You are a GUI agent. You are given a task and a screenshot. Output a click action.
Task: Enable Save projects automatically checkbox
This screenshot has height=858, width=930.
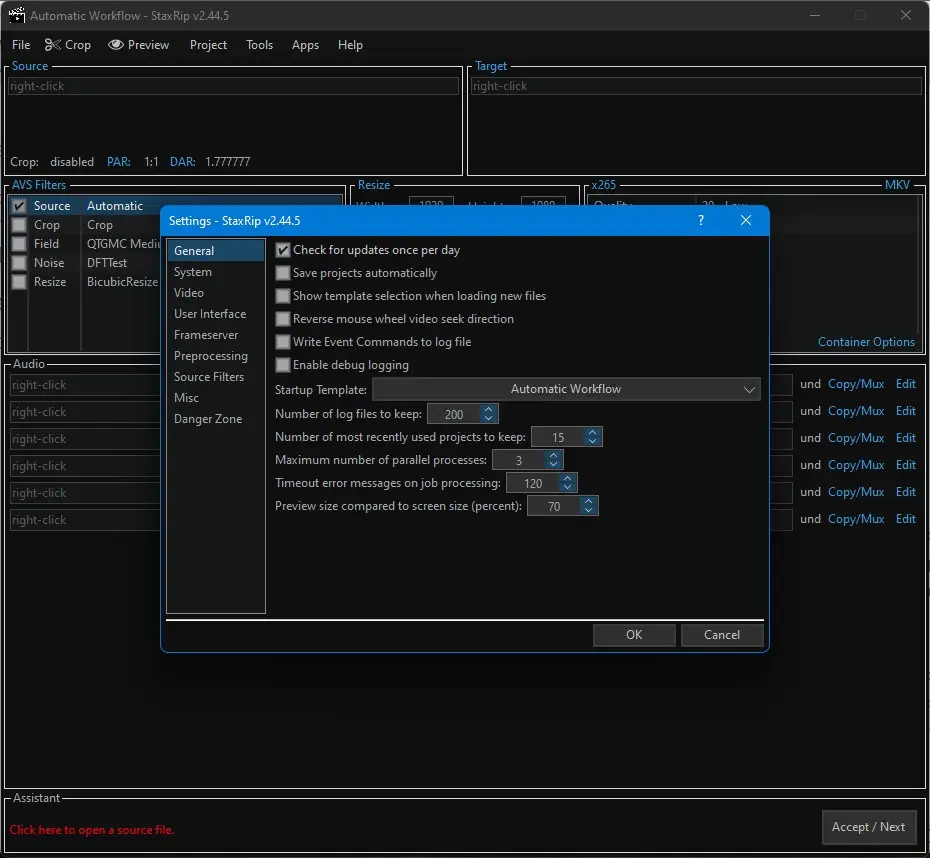coord(283,273)
